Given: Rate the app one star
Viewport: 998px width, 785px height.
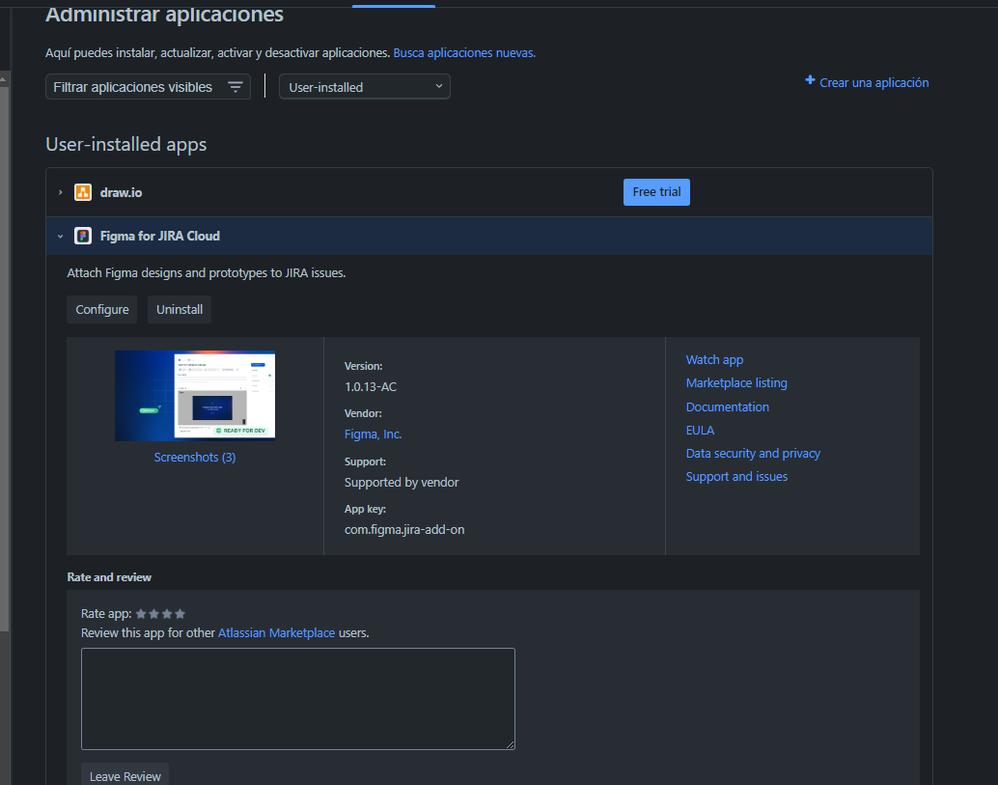Looking at the screenshot, I should coord(141,614).
